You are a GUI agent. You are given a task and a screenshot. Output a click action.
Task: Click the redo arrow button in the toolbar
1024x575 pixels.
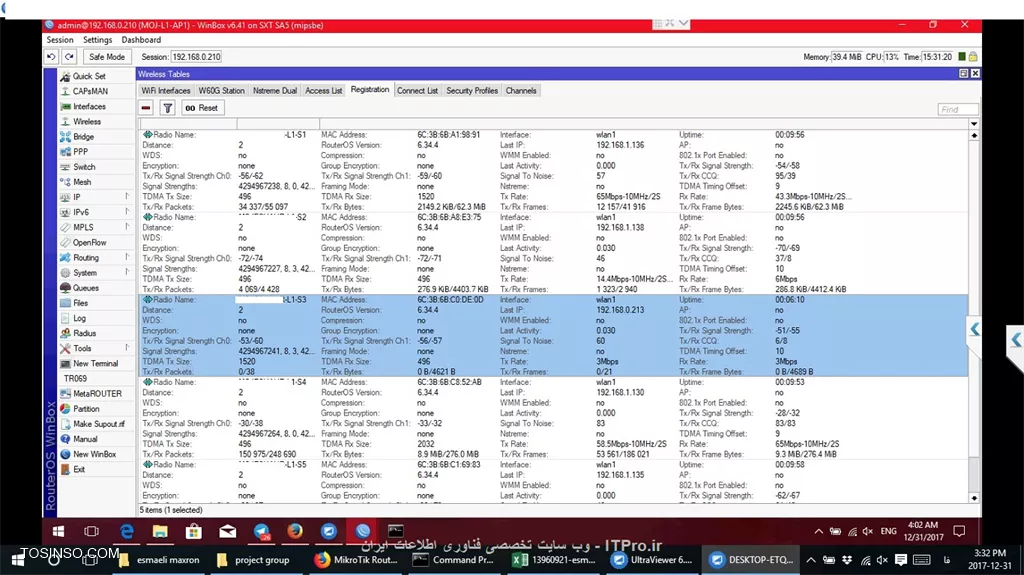[69, 57]
